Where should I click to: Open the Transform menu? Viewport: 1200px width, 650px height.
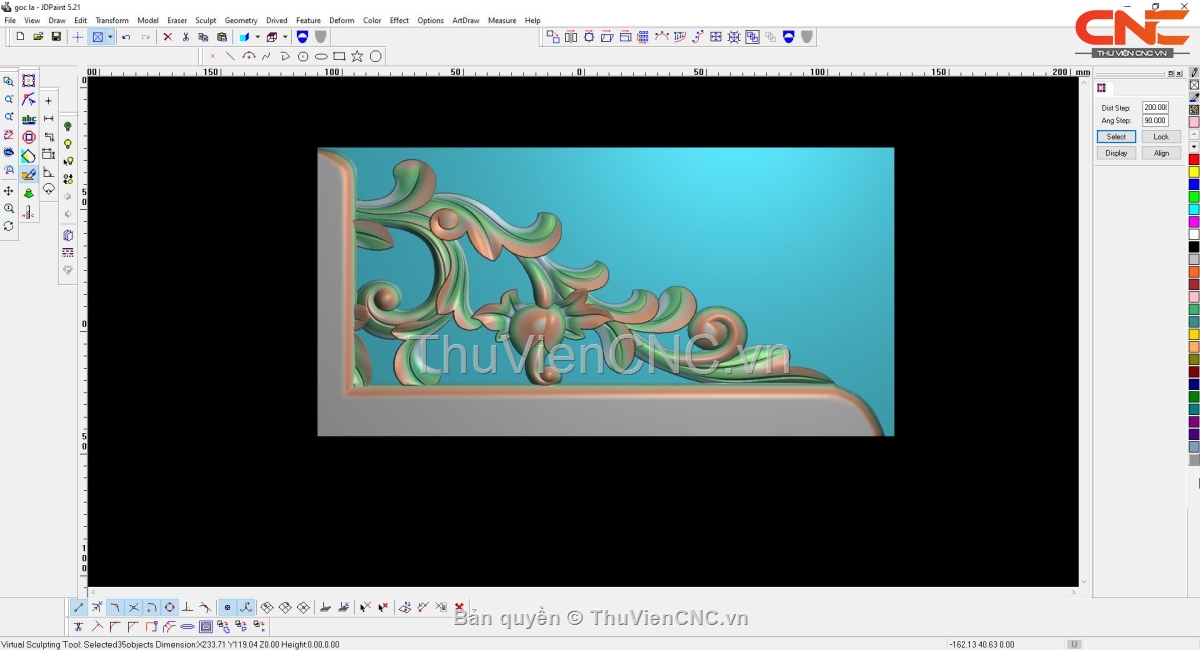coord(112,20)
